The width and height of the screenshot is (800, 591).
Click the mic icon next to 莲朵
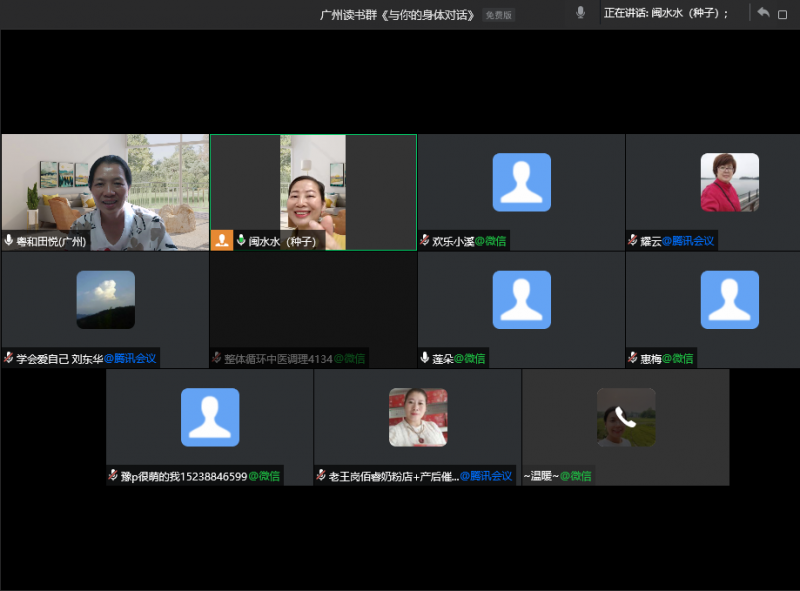coord(425,358)
